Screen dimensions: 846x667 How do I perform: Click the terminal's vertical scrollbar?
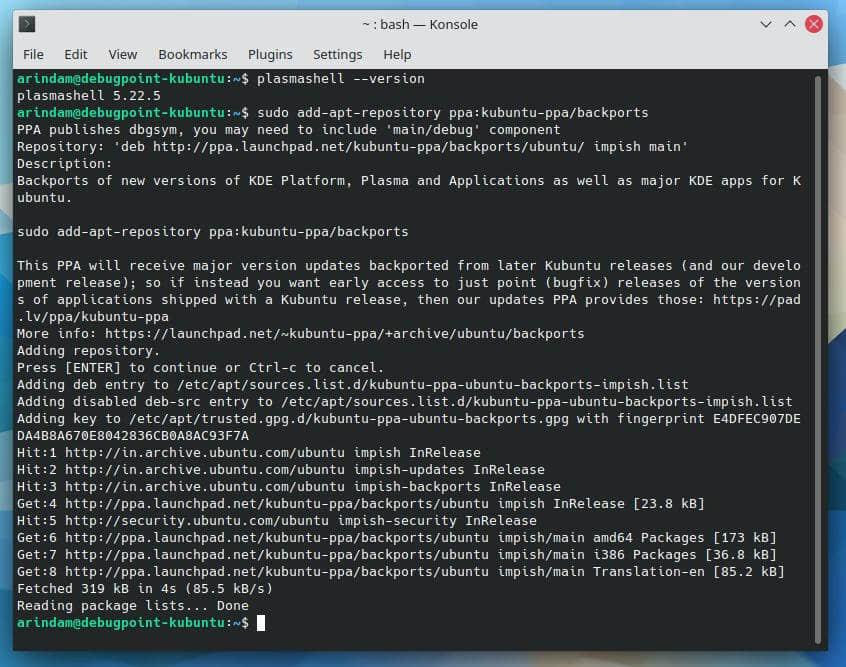pyautogui.click(x=819, y=350)
